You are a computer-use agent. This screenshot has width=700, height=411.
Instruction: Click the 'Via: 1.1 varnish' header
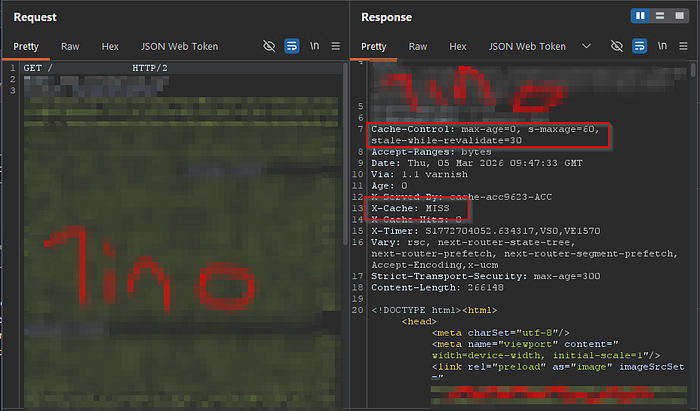[x=419, y=174]
